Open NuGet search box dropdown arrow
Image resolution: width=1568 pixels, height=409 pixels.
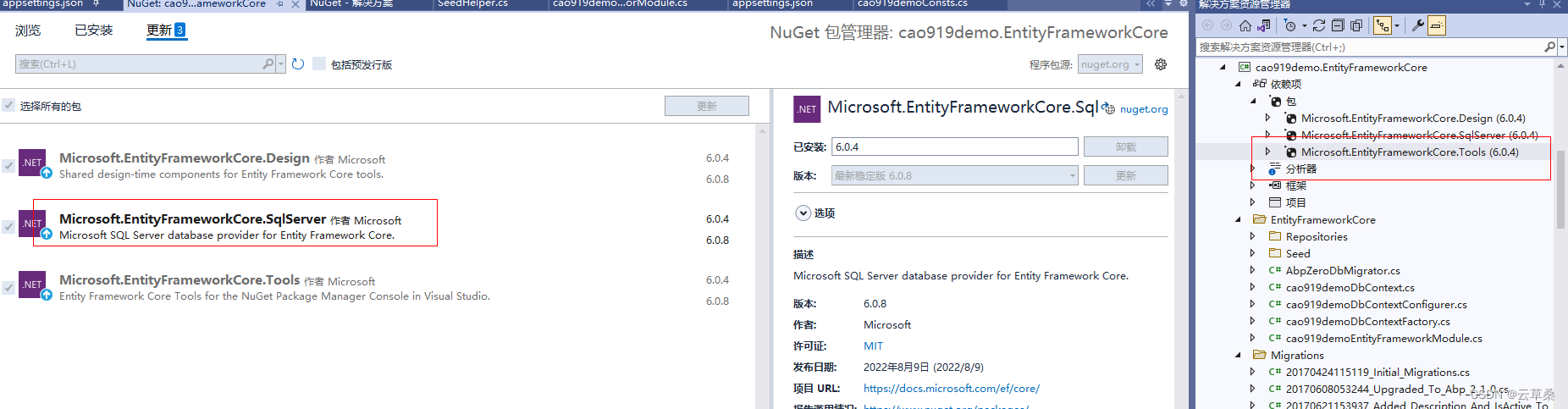(x=280, y=64)
